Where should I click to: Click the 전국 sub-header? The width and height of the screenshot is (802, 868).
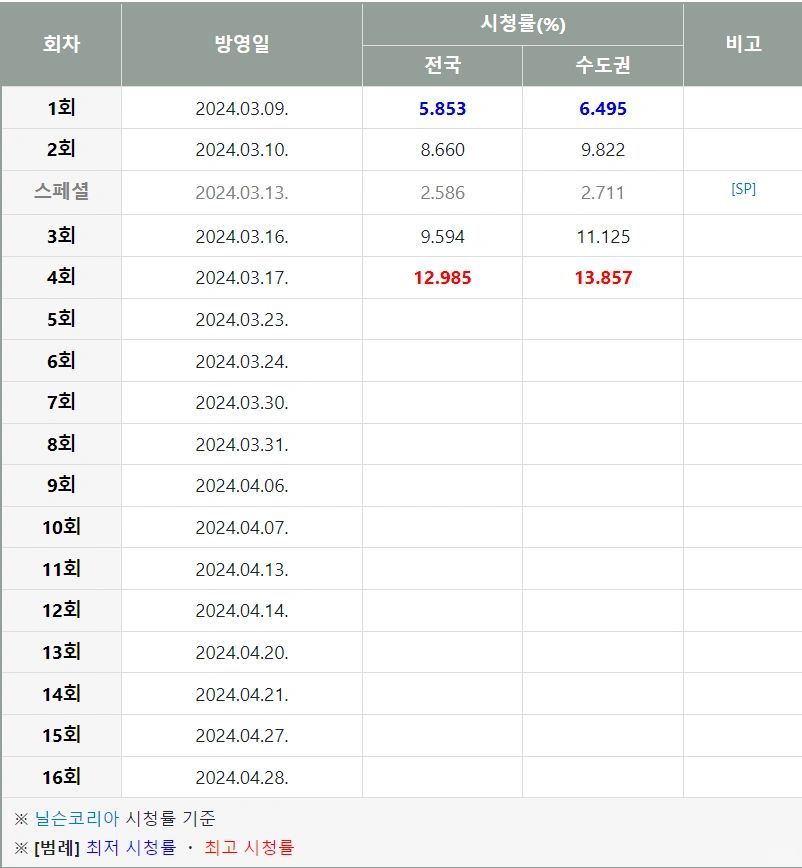[x=442, y=65]
